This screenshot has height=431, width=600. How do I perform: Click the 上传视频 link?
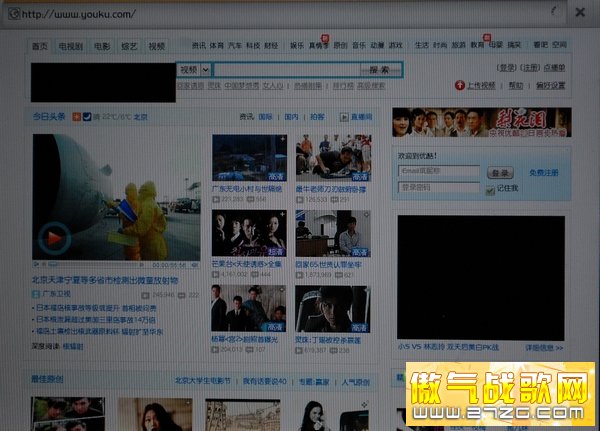coord(481,85)
